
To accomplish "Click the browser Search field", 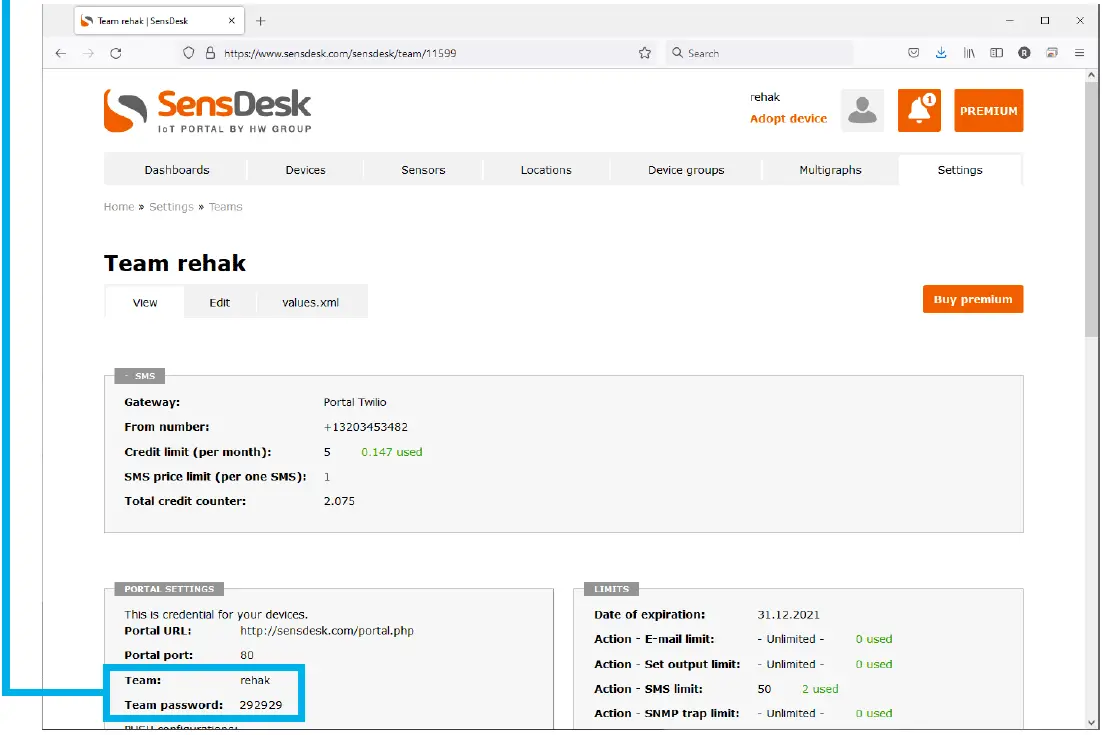I will (x=760, y=53).
